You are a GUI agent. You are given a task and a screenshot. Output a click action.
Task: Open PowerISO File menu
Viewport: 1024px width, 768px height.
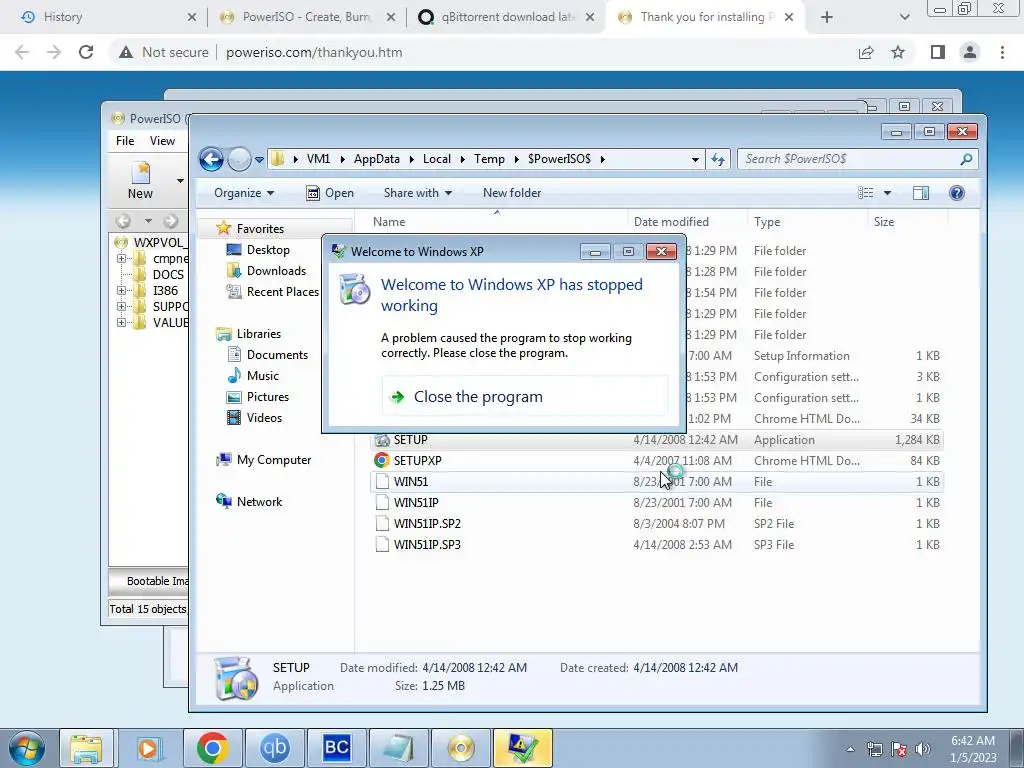(125, 140)
